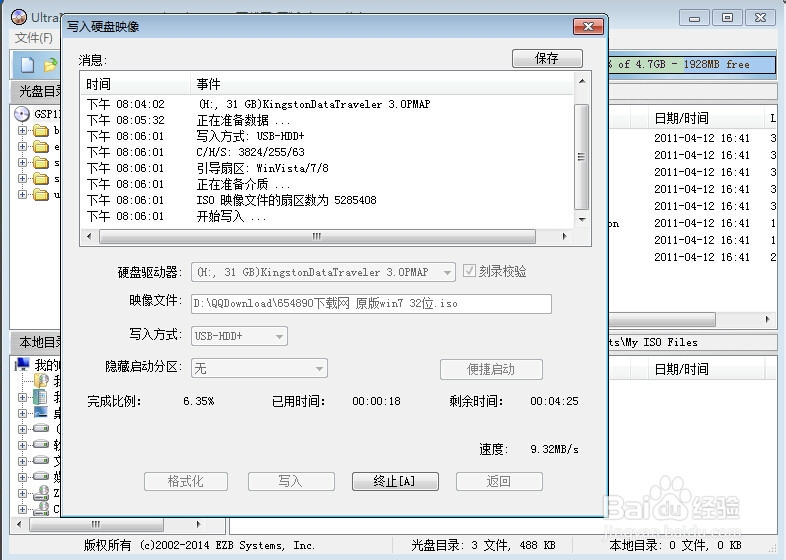The image size is (786, 560).
Task: Click local tree horizontal scroll-left arrow
Action: (x=19, y=524)
